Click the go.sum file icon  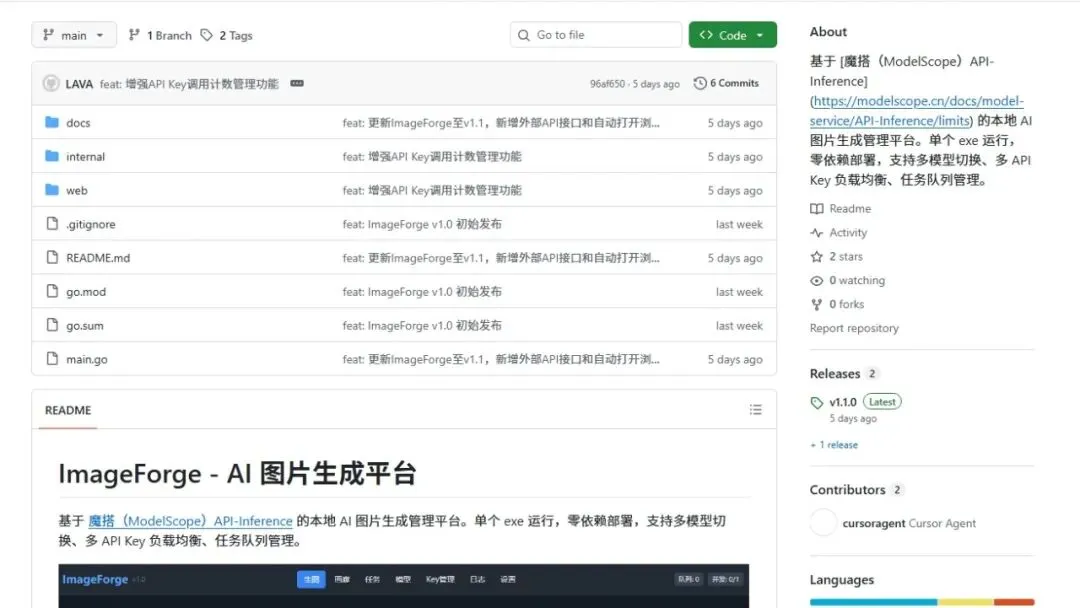[x=52, y=325]
